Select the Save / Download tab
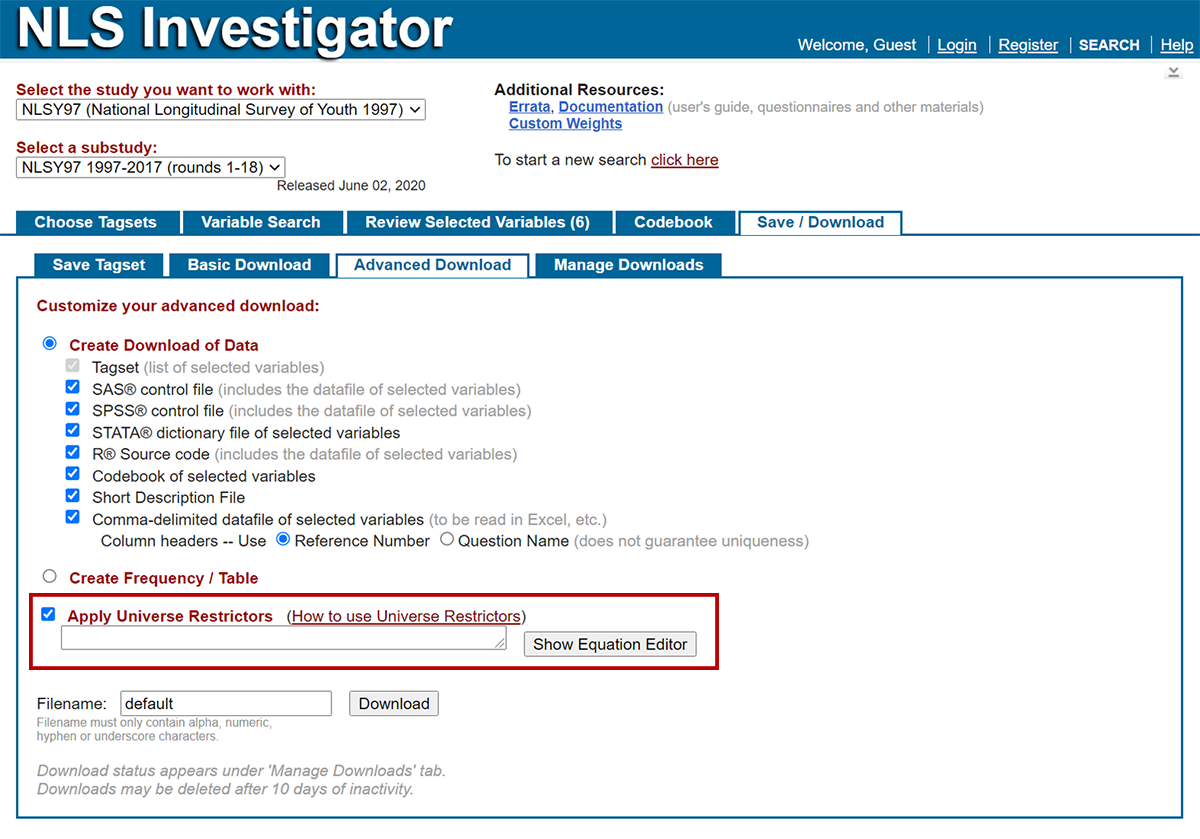Image resolution: width=1200 pixels, height=839 pixels. point(820,222)
